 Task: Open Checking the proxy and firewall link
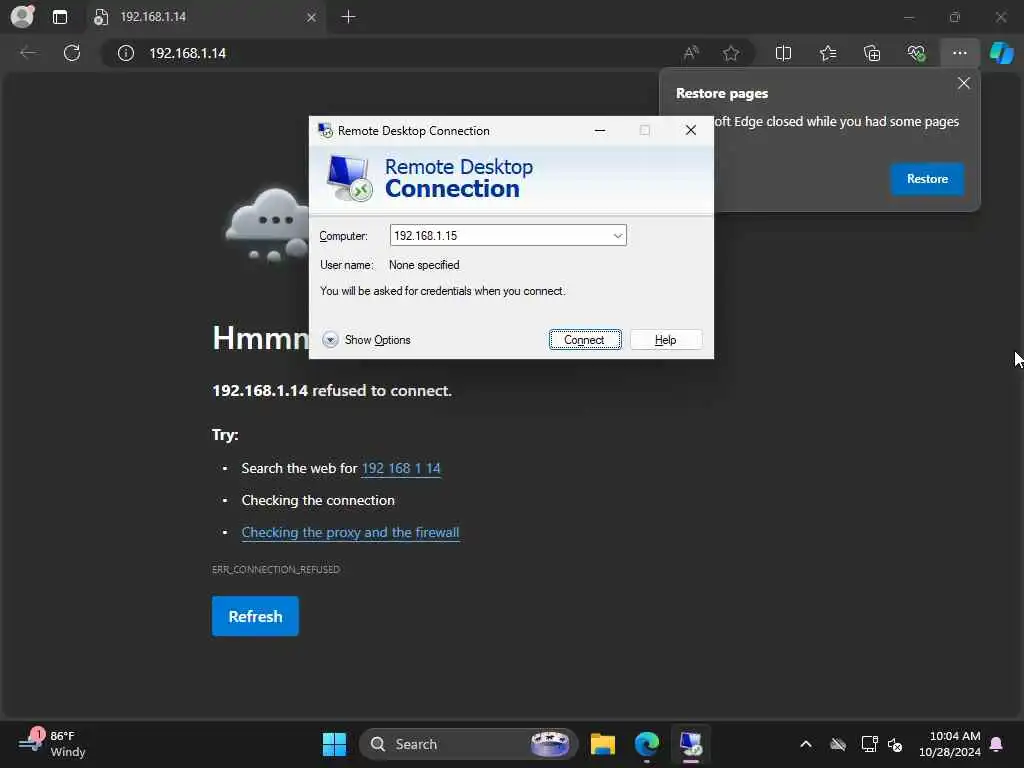click(351, 532)
